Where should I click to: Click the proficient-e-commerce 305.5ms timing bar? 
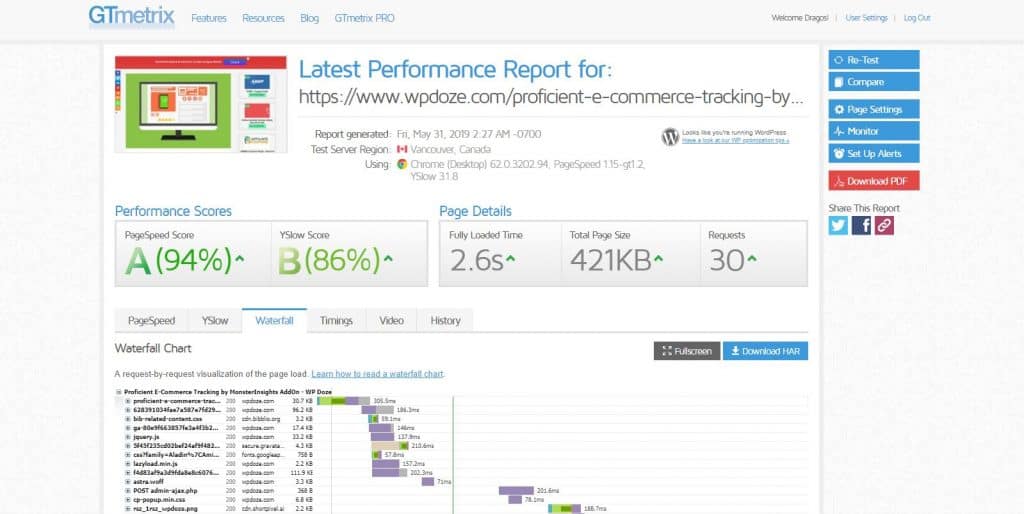click(x=344, y=400)
